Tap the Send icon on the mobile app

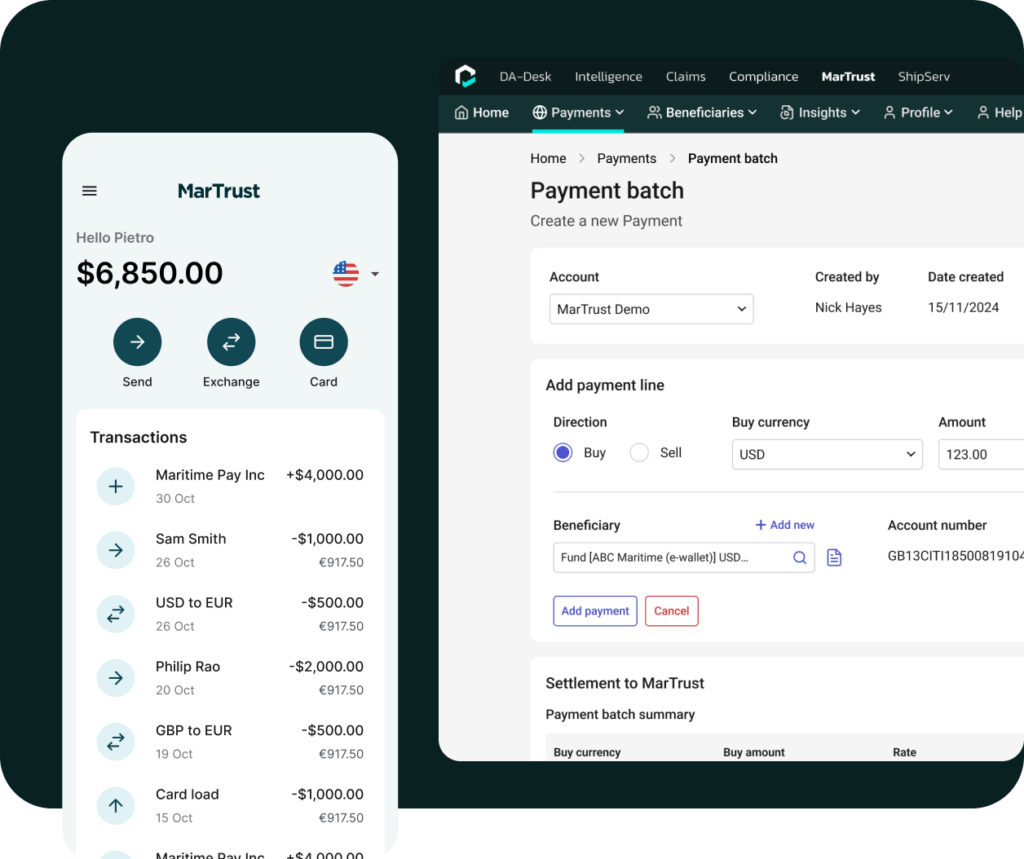(137, 341)
